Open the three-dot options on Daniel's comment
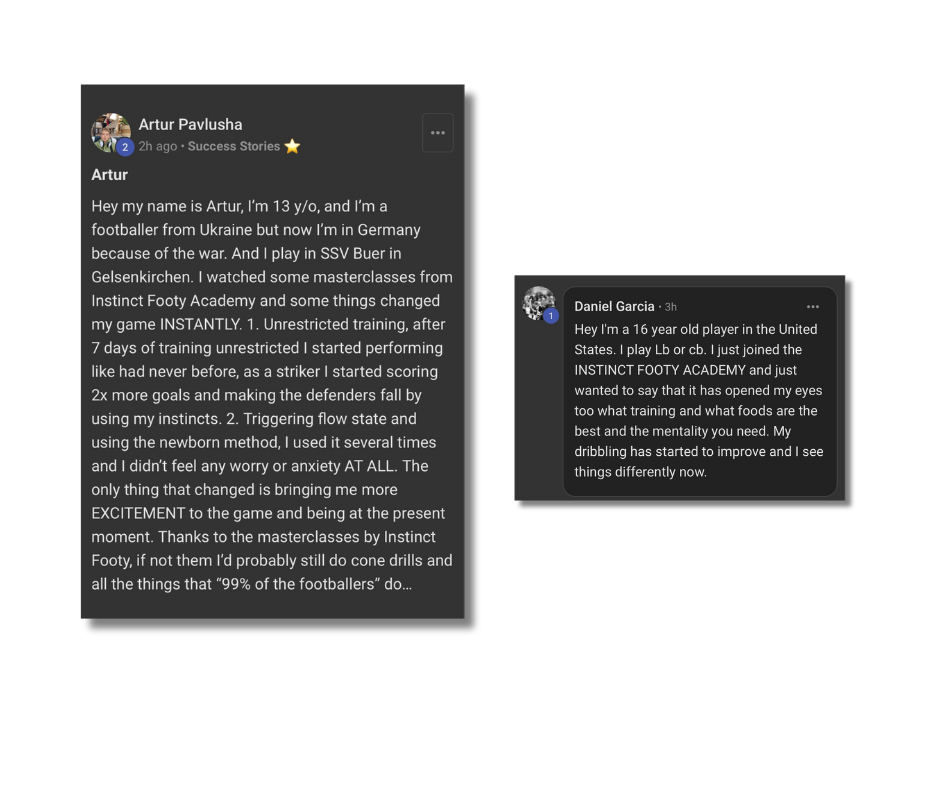 813,307
